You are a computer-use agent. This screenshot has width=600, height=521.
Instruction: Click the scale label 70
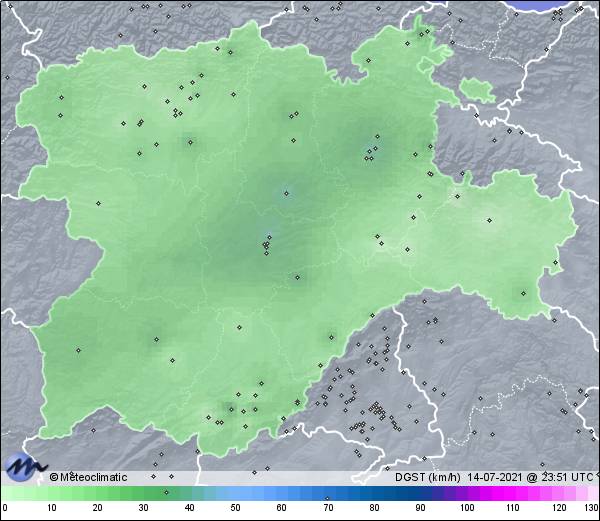[x=328, y=508]
